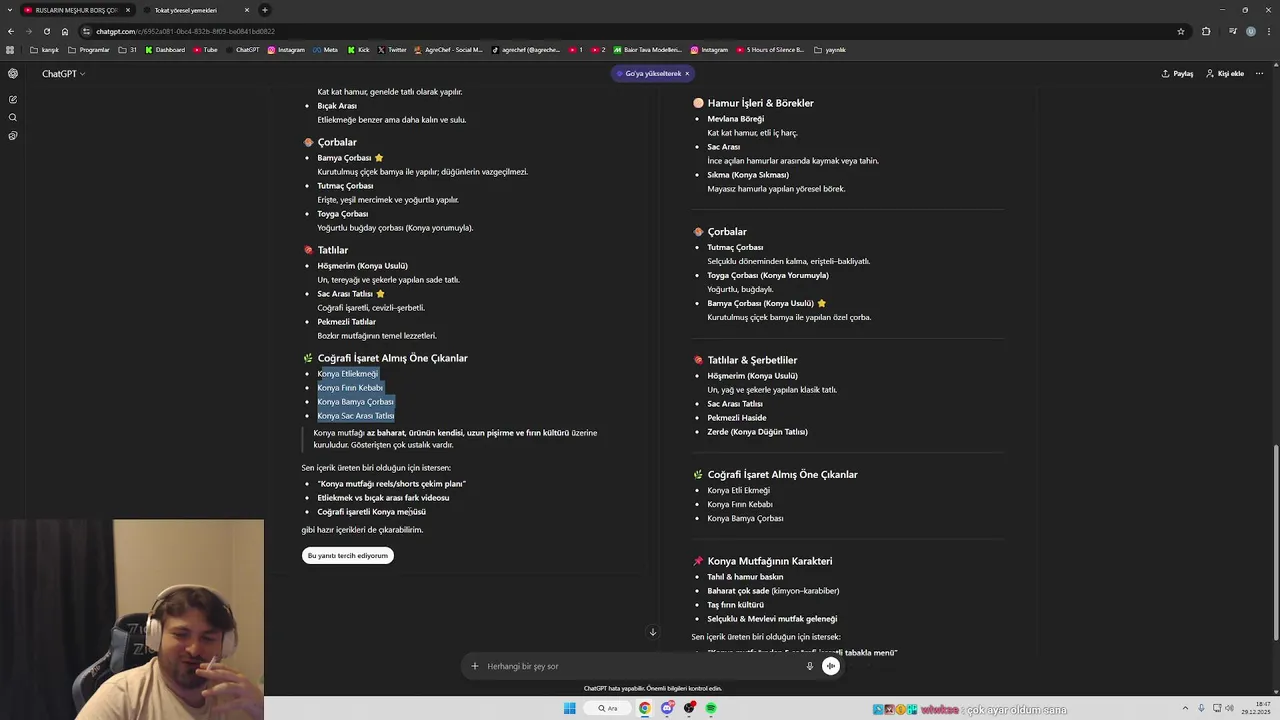The image size is (1280, 720).
Task: Open the Dashboard bookmark
Action: (x=165, y=50)
